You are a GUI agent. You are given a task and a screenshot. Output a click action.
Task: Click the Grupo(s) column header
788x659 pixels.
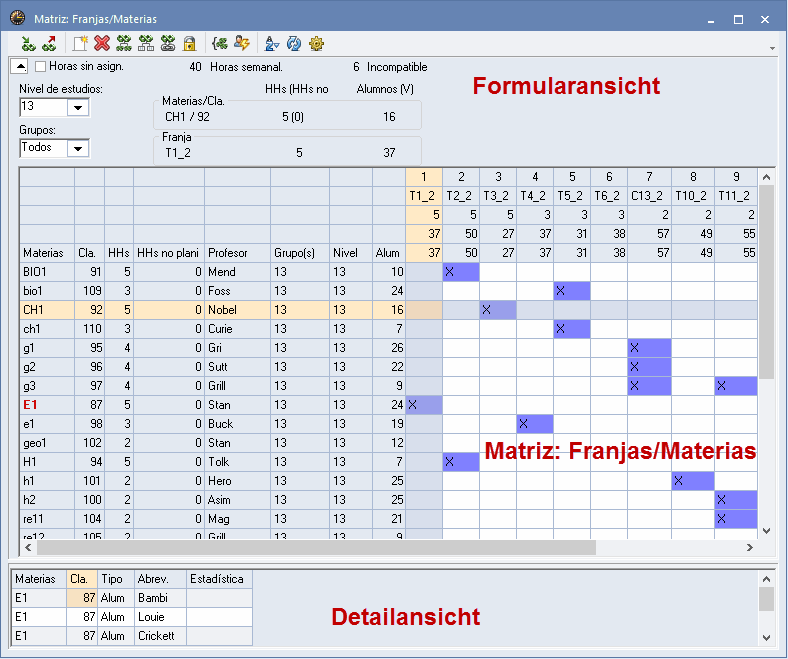300,253
